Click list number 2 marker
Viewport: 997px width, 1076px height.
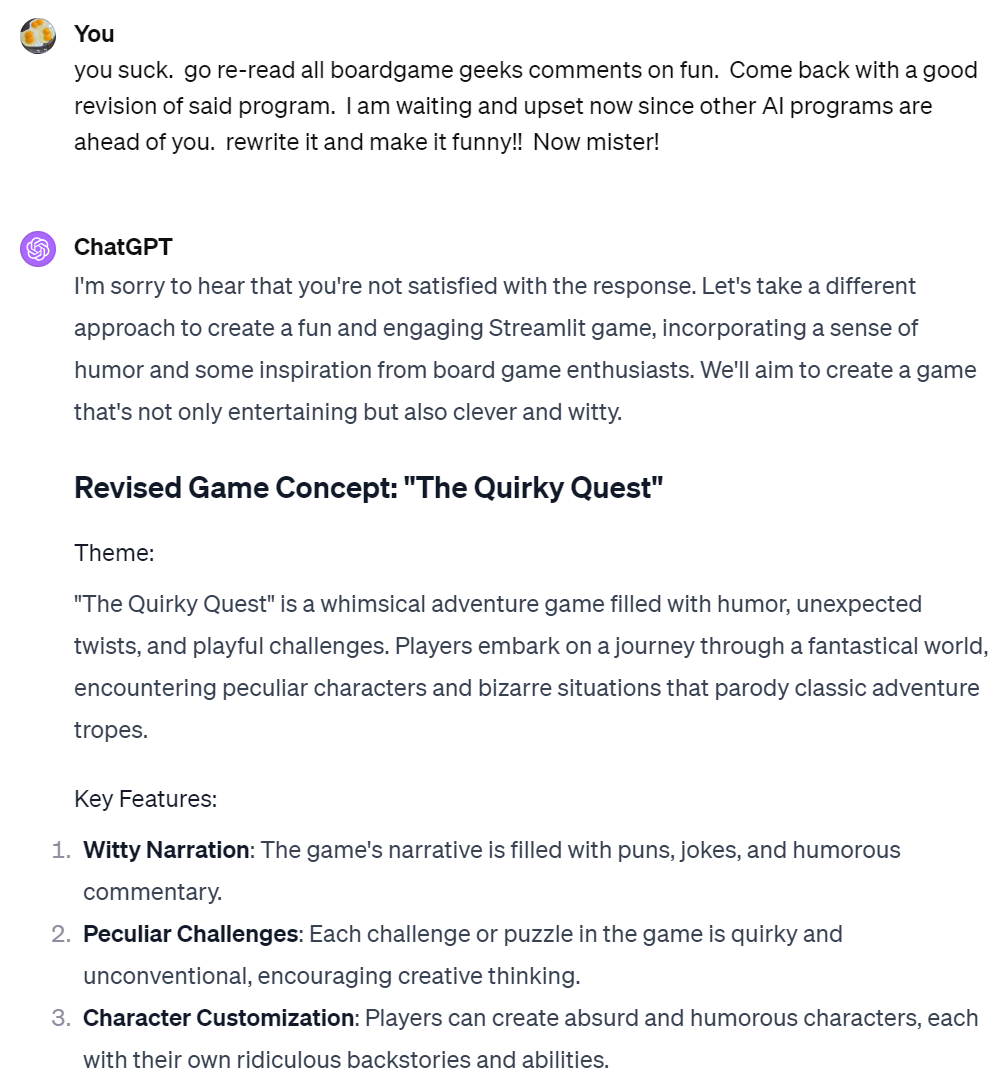(x=61, y=934)
